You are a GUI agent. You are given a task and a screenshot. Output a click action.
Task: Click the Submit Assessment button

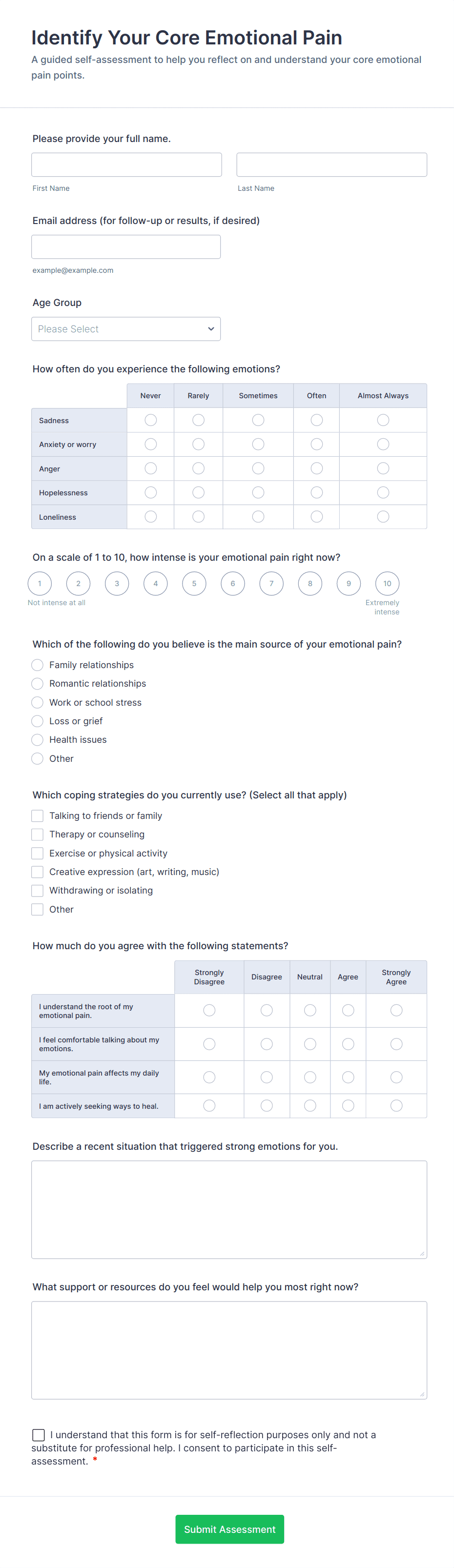point(229,1529)
